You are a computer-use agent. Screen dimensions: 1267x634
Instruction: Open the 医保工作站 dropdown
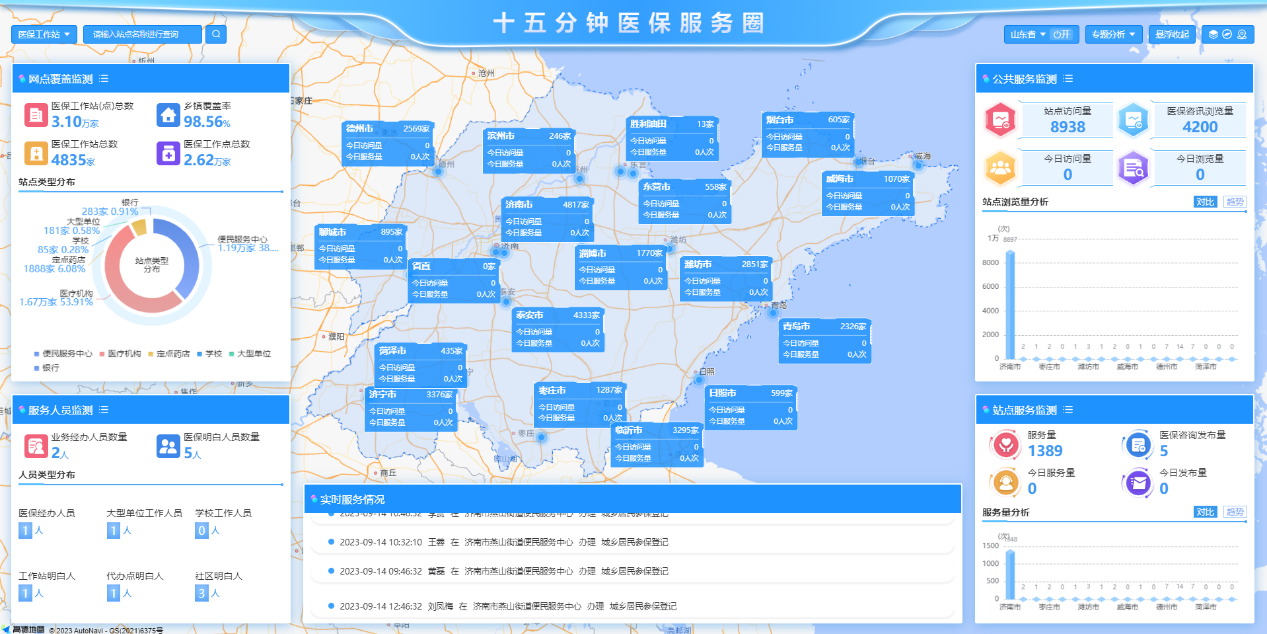(44, 34)
